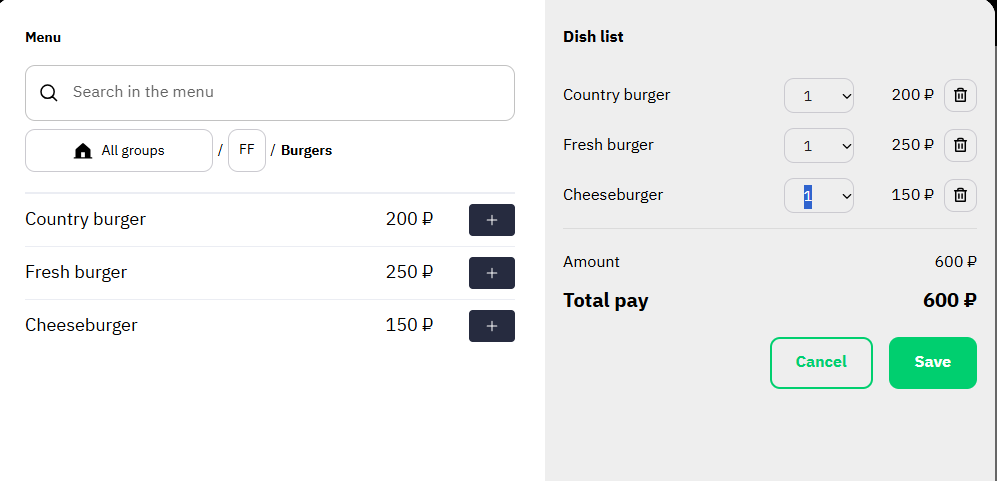Click trash icon next to Cheeseburger
Screen dimensions: 997x481
pyautogui.click(x=960, y=195)
